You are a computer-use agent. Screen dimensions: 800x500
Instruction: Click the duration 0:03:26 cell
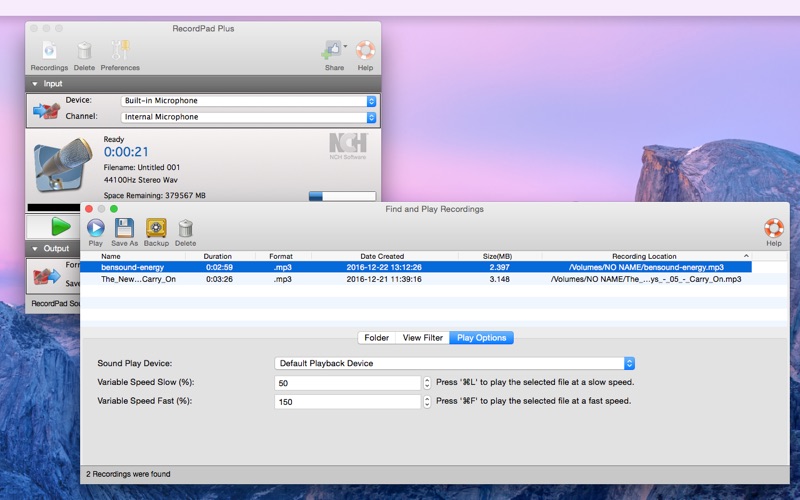219,280
